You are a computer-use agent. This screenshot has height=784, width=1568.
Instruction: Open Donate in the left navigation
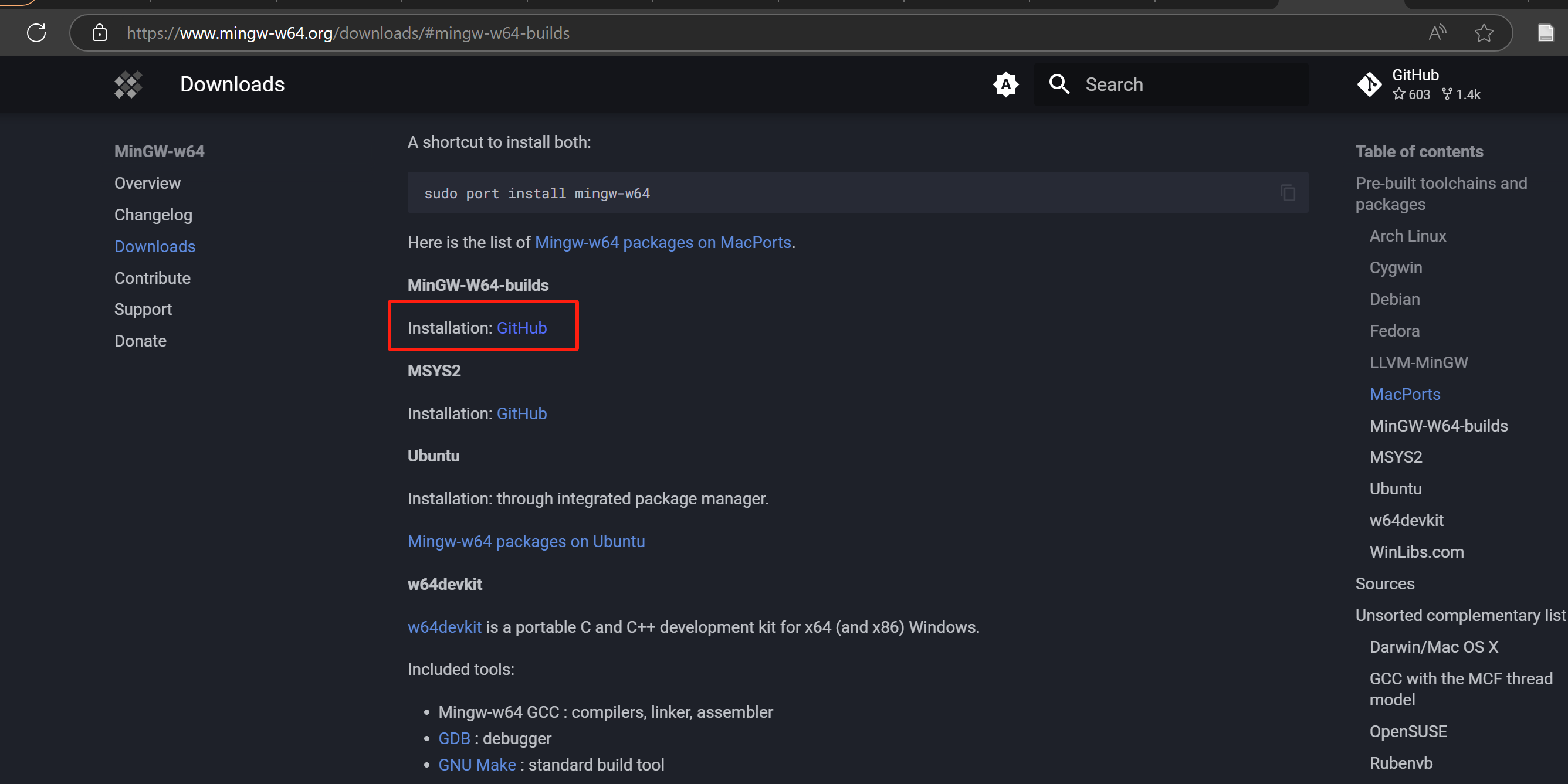pyautogui.click(x=140, y=341)
